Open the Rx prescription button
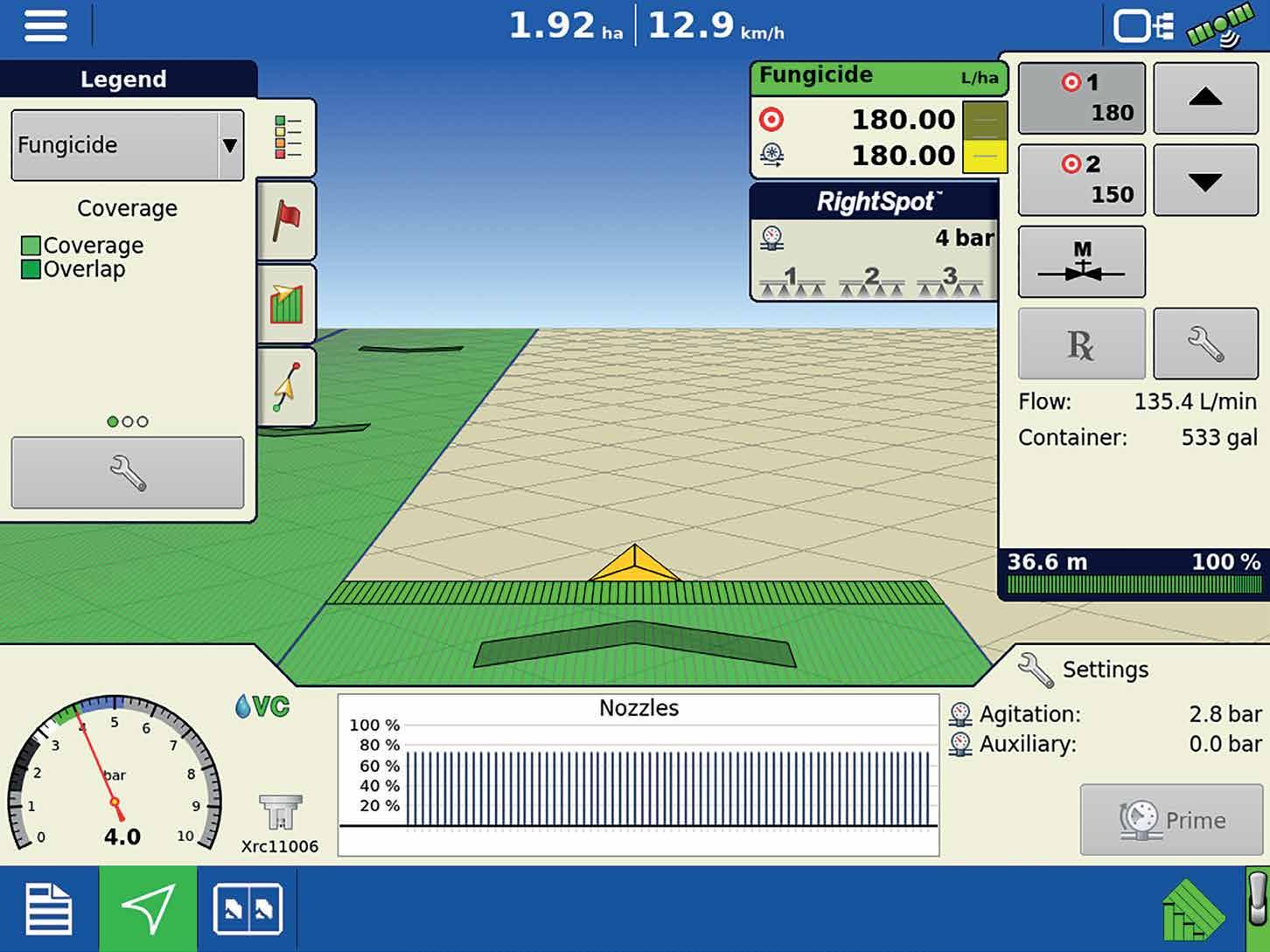This screenshot has height=952, width=1270. [x=1082, y=344]
